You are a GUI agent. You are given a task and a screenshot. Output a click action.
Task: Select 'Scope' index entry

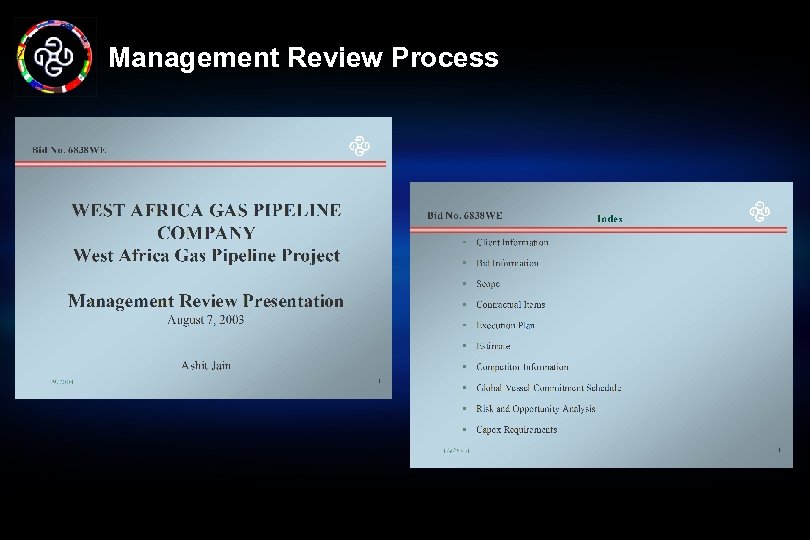tap(488, 284)
